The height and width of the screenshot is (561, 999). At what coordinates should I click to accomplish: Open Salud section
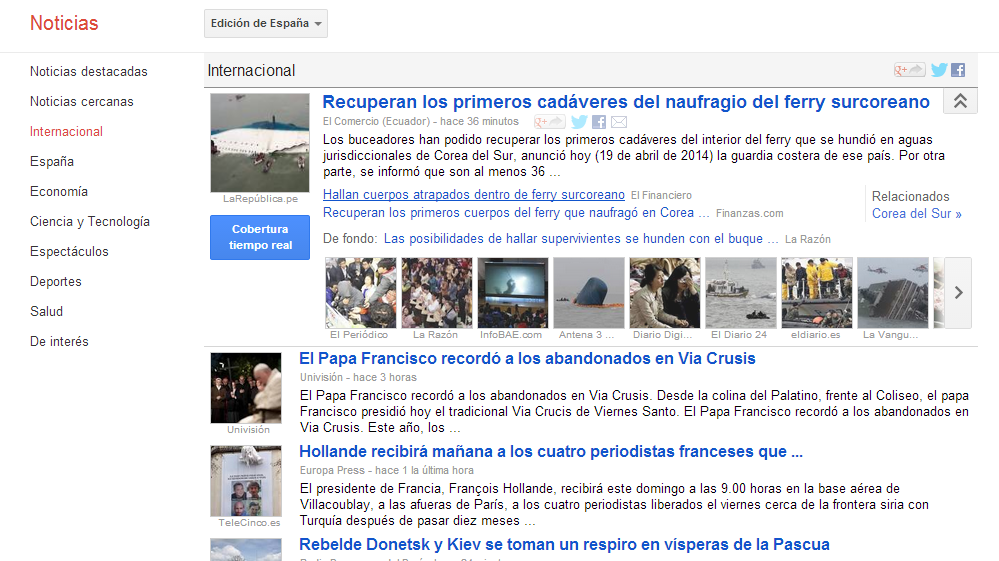[x=47, y=311]
